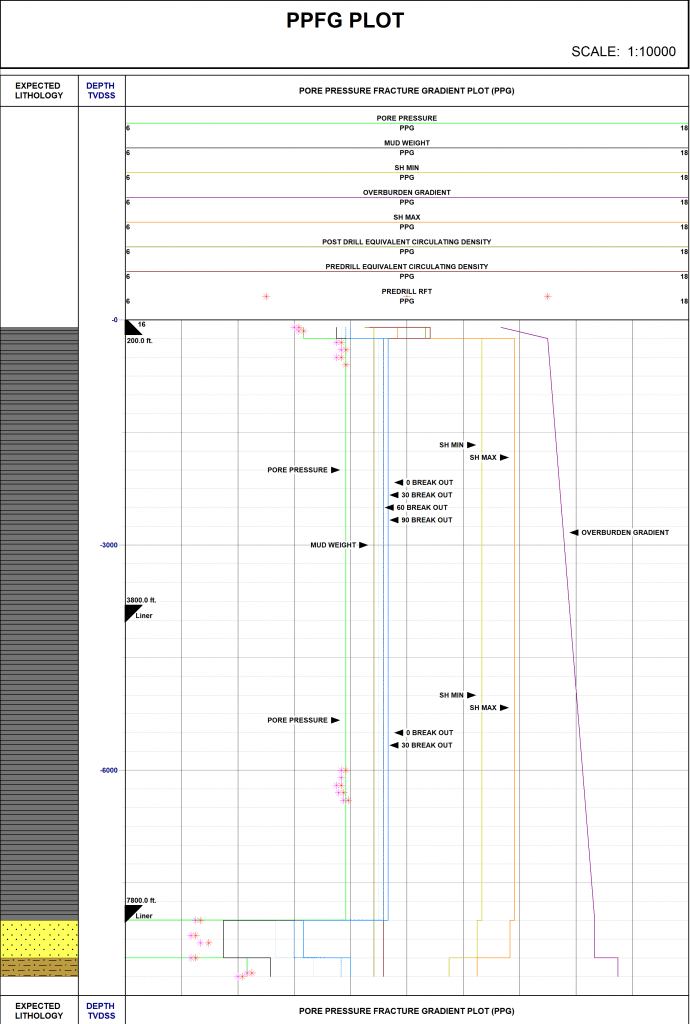Click the -3000 depth tick label
This screenshot has height=1024, width=690.
[108, 545]
